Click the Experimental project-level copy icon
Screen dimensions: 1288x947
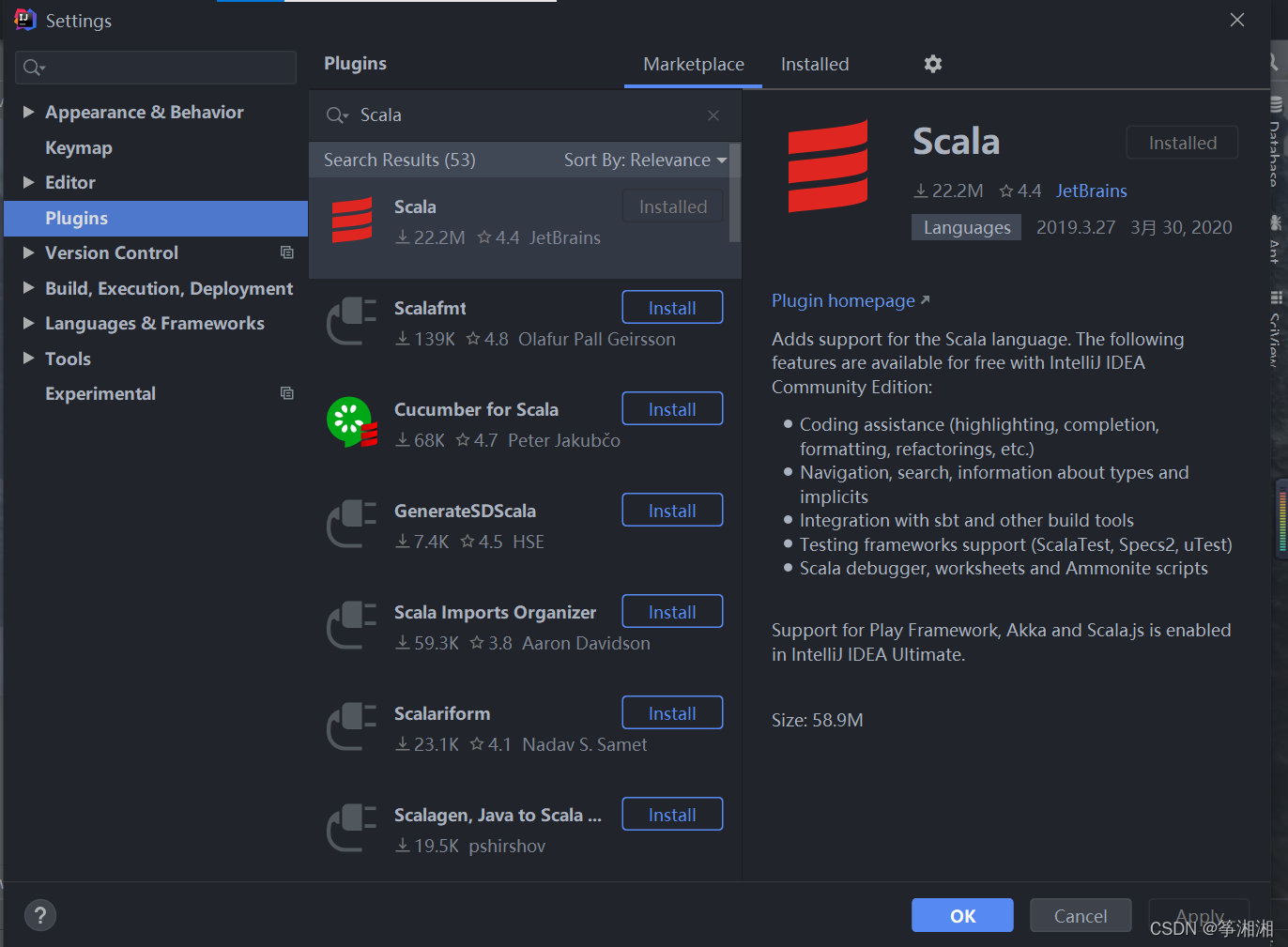[x=287, y=393]
